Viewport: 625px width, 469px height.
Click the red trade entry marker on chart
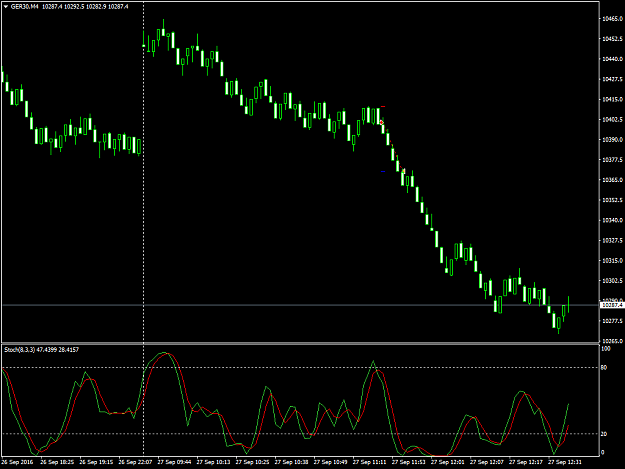[381, 122]
